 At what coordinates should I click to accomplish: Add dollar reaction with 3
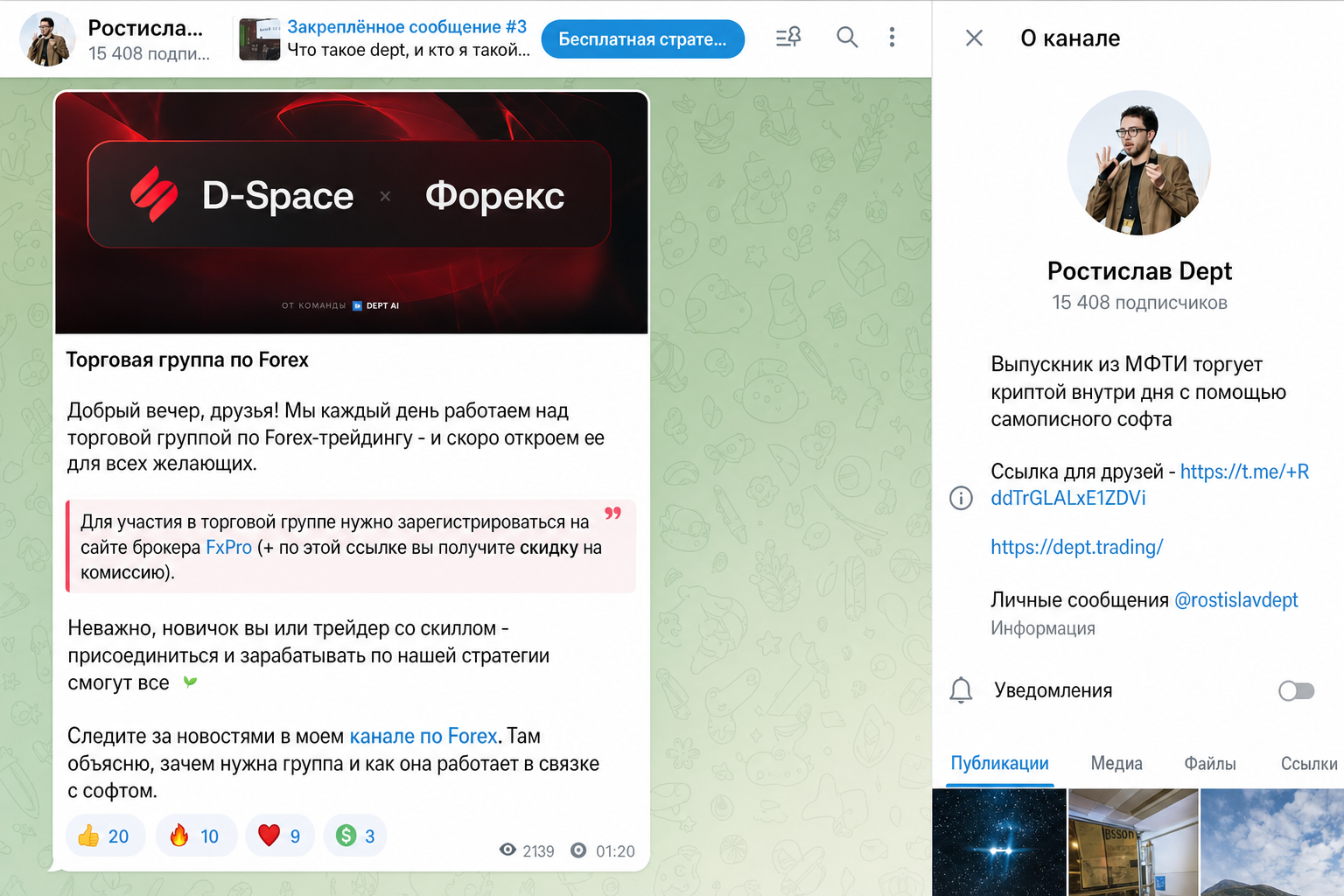coord(355,836)
